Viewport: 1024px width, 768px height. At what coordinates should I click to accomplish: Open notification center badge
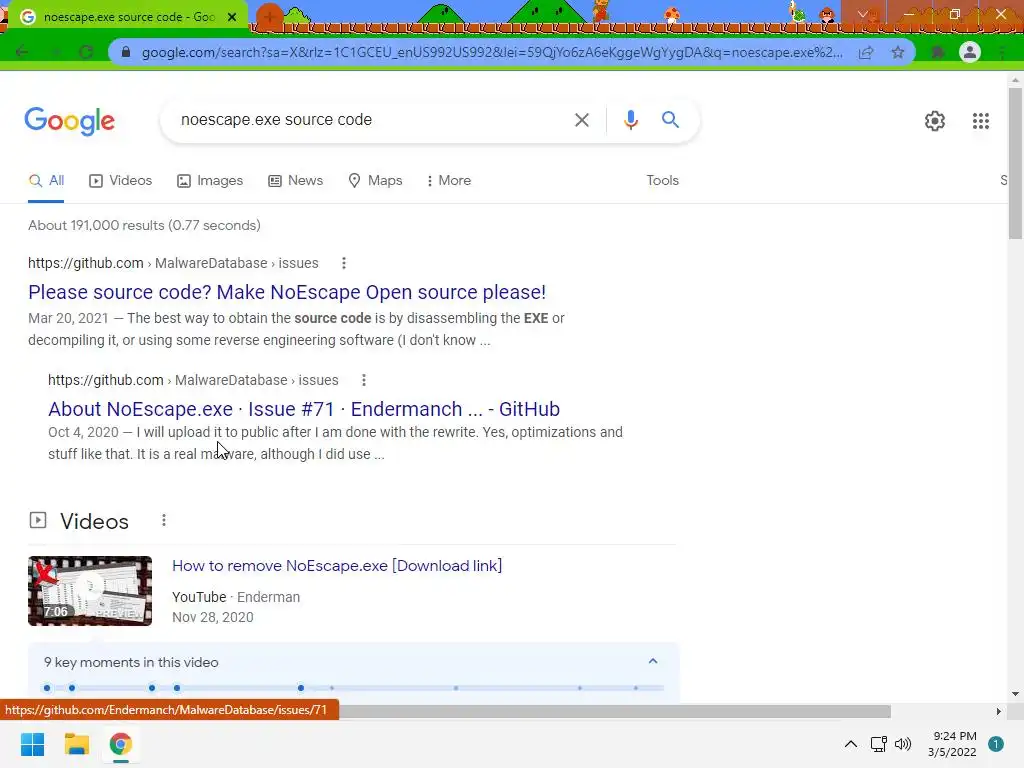point(996,744)
